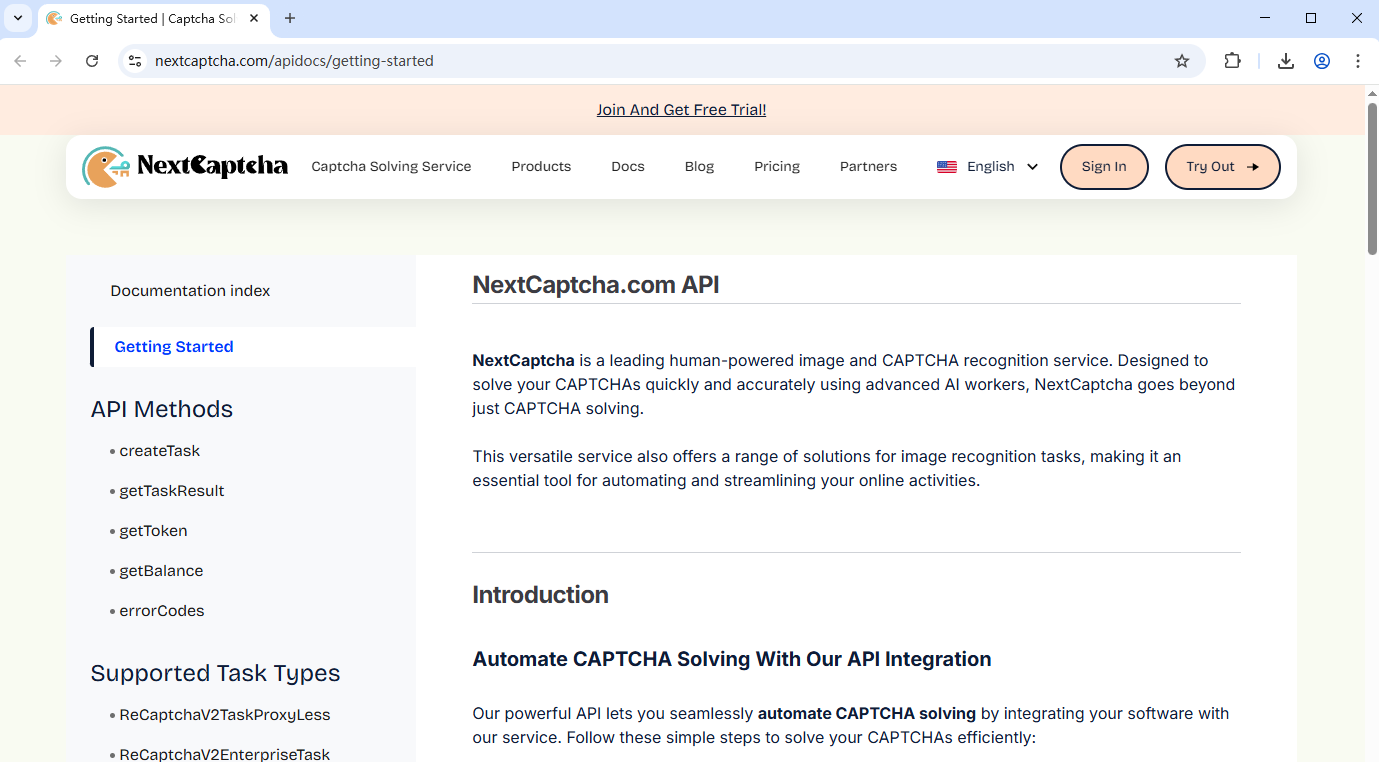1379x762 pixels.
Task: Maximize the Chrome window
Action: [x=1311, y=18]
